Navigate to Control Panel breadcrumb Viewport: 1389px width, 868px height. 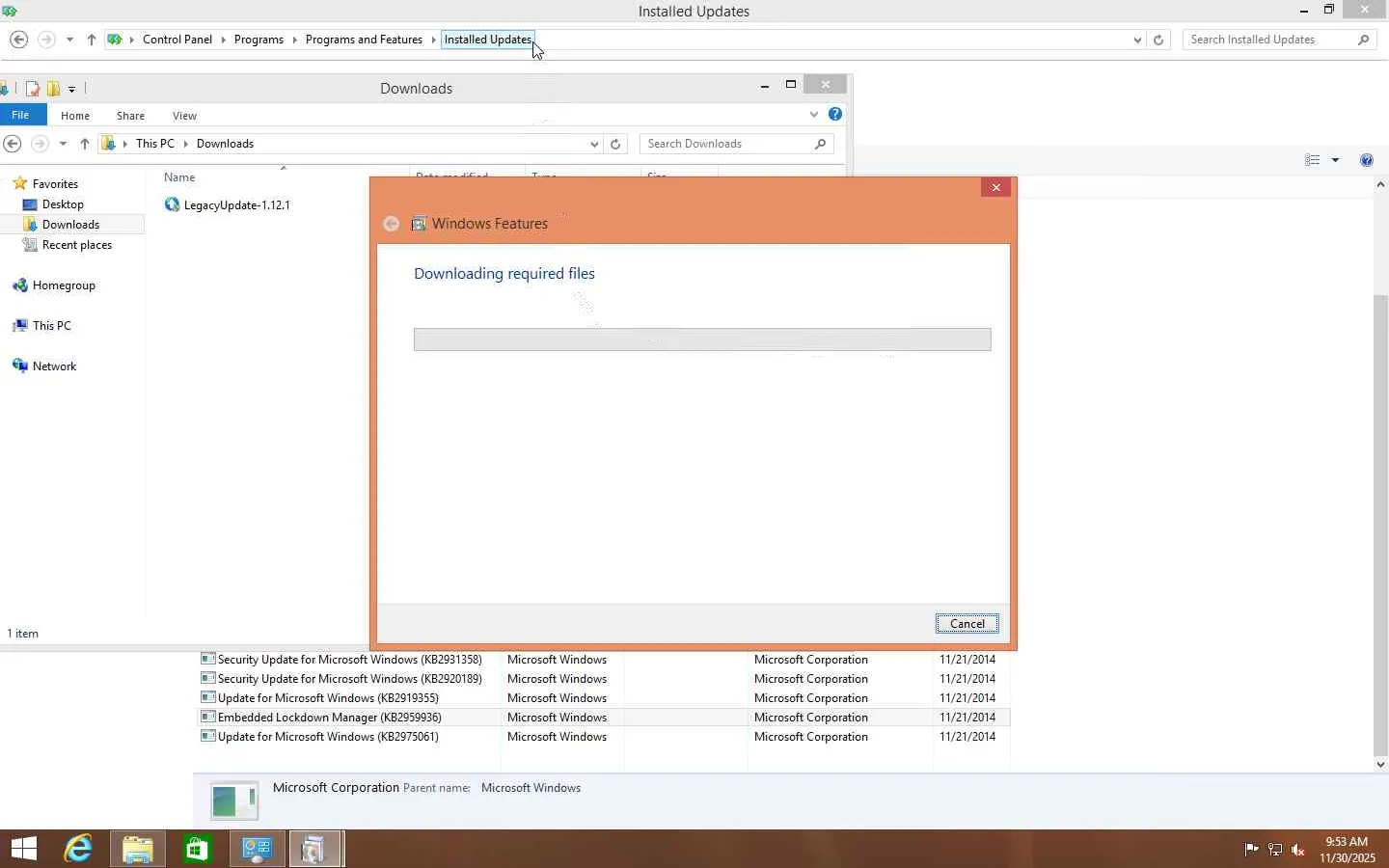click(x=177, y=40)
